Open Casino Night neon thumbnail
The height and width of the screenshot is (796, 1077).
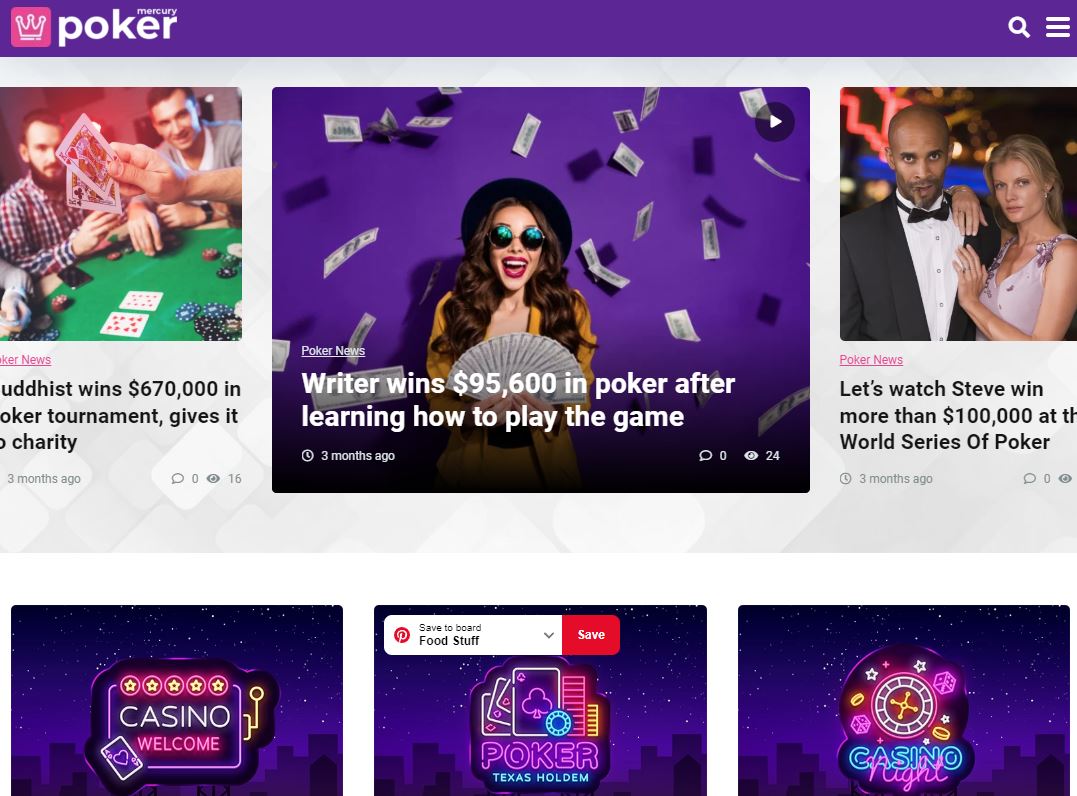point(904,701)
